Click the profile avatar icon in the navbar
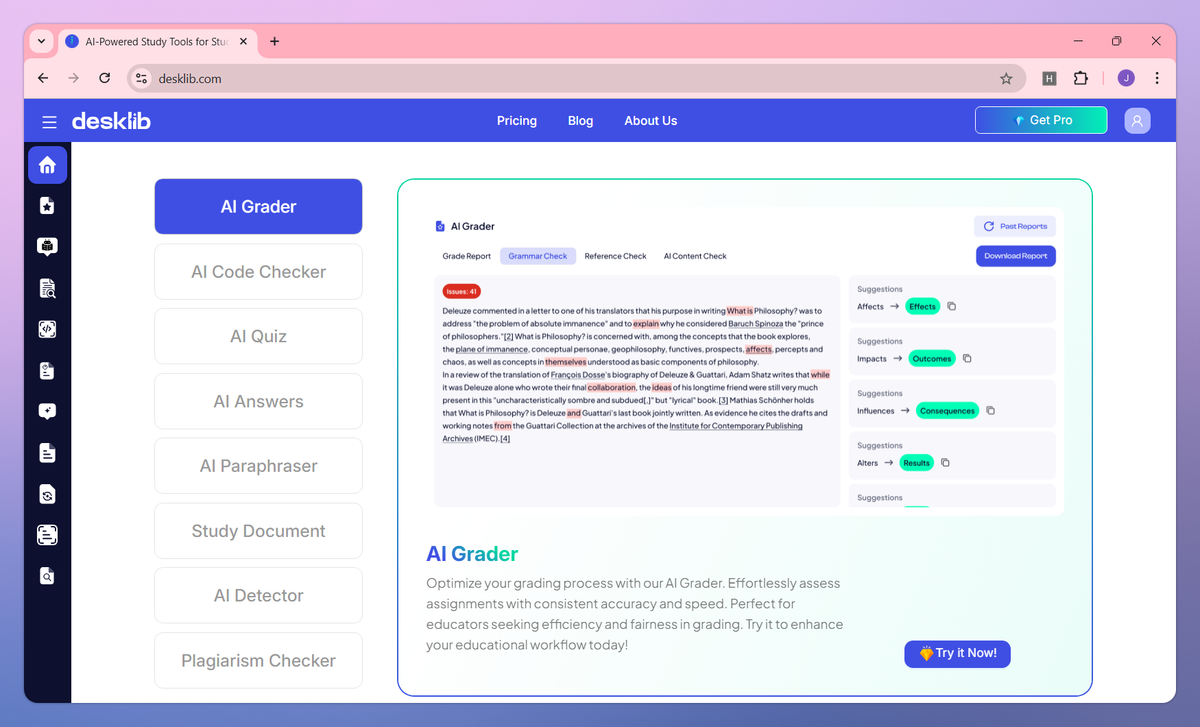The image size is (1200, 727). tap(1137, 120)
